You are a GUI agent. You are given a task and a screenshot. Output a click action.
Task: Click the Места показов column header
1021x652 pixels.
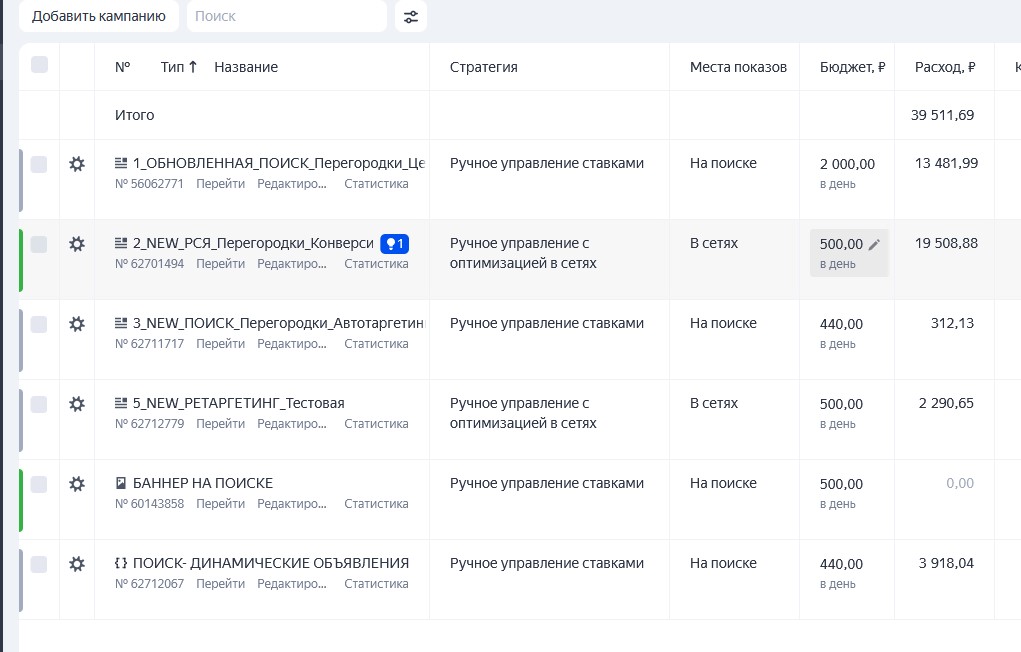pos(738,67)
